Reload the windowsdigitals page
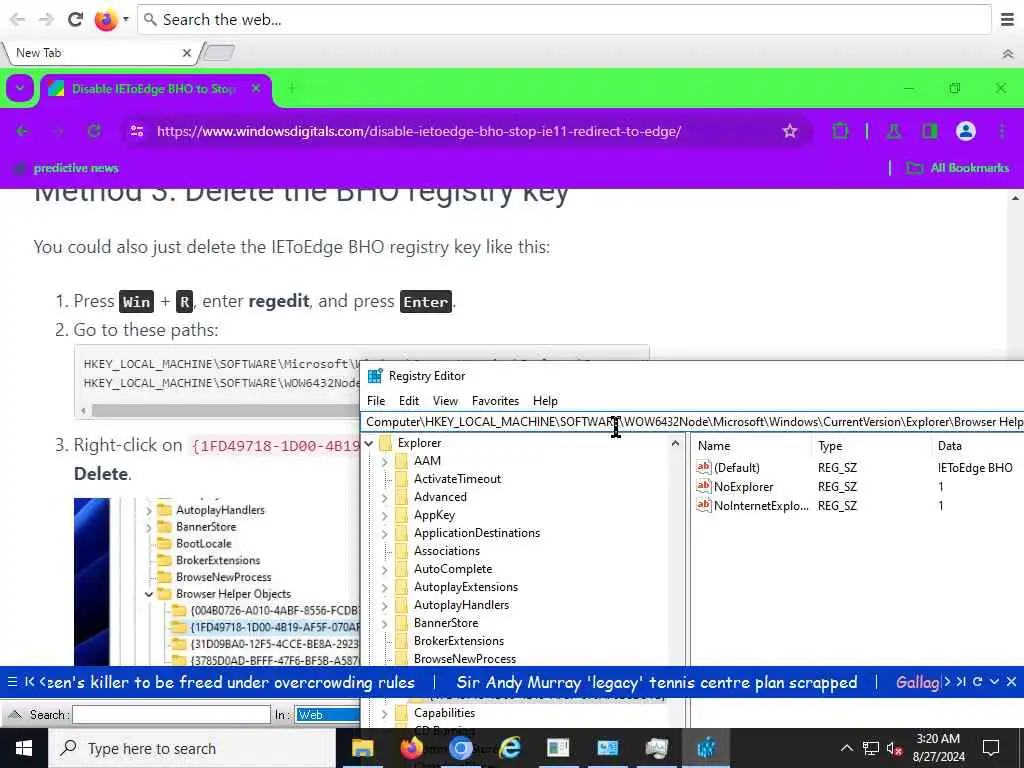The height and width of the screenshot is (768, 1024). point(94,131)
